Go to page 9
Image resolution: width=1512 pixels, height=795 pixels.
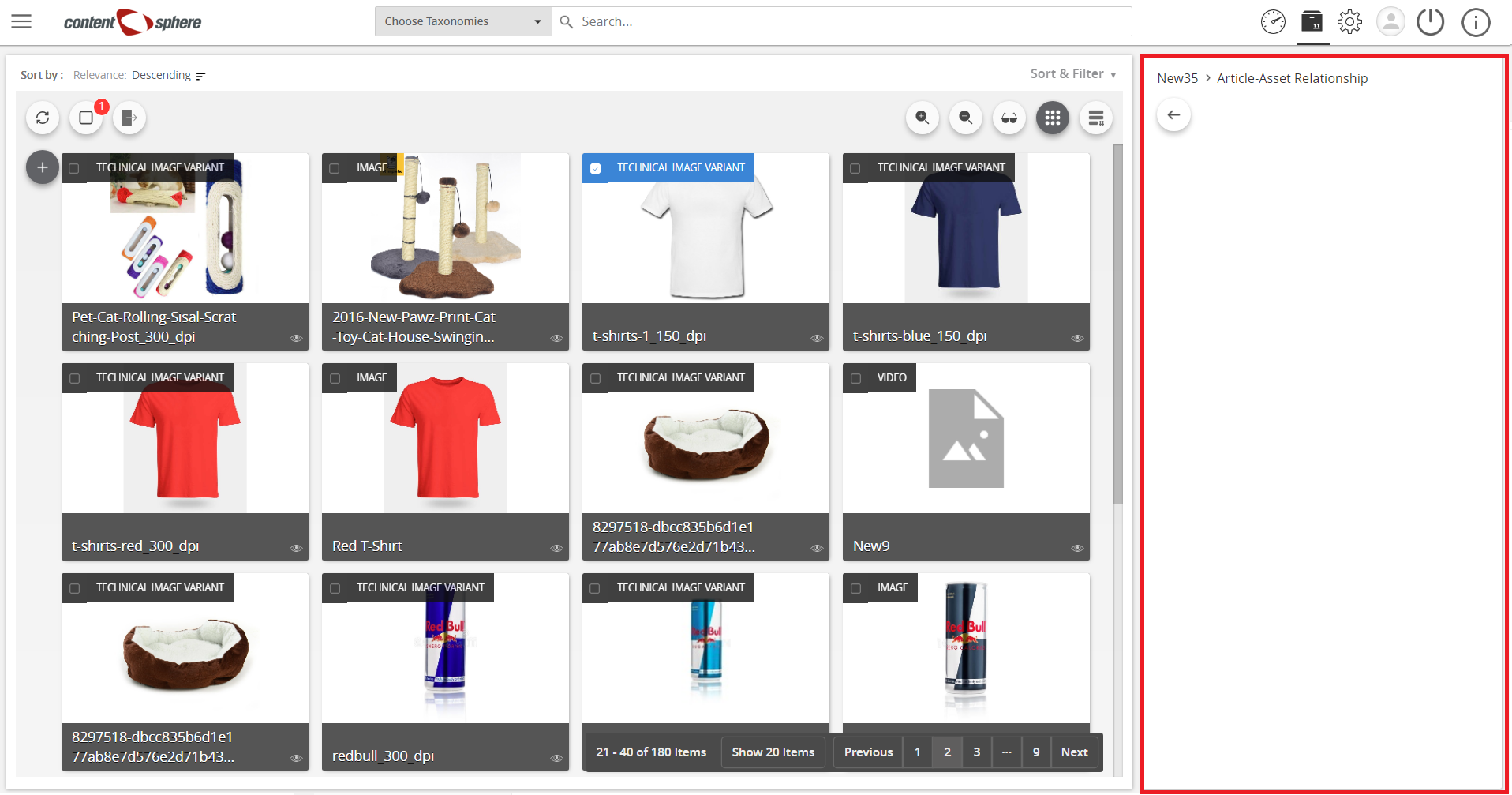coord(1036,752)
